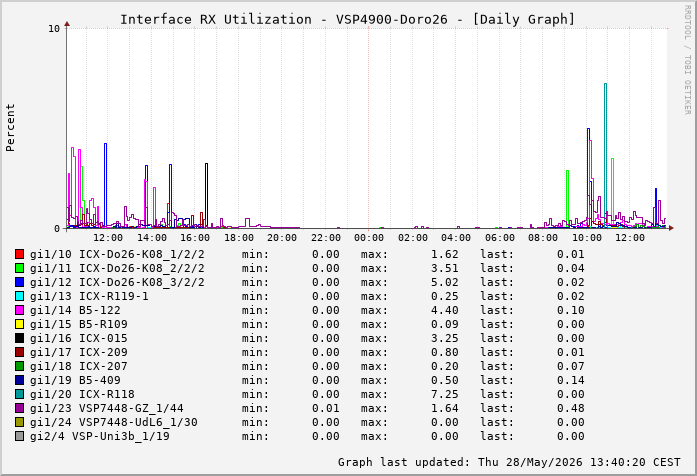Click the magenta swatch for gi1/14 B5-122
The width and height of the screenshot is (697, 476).
[x=19, y=310]
